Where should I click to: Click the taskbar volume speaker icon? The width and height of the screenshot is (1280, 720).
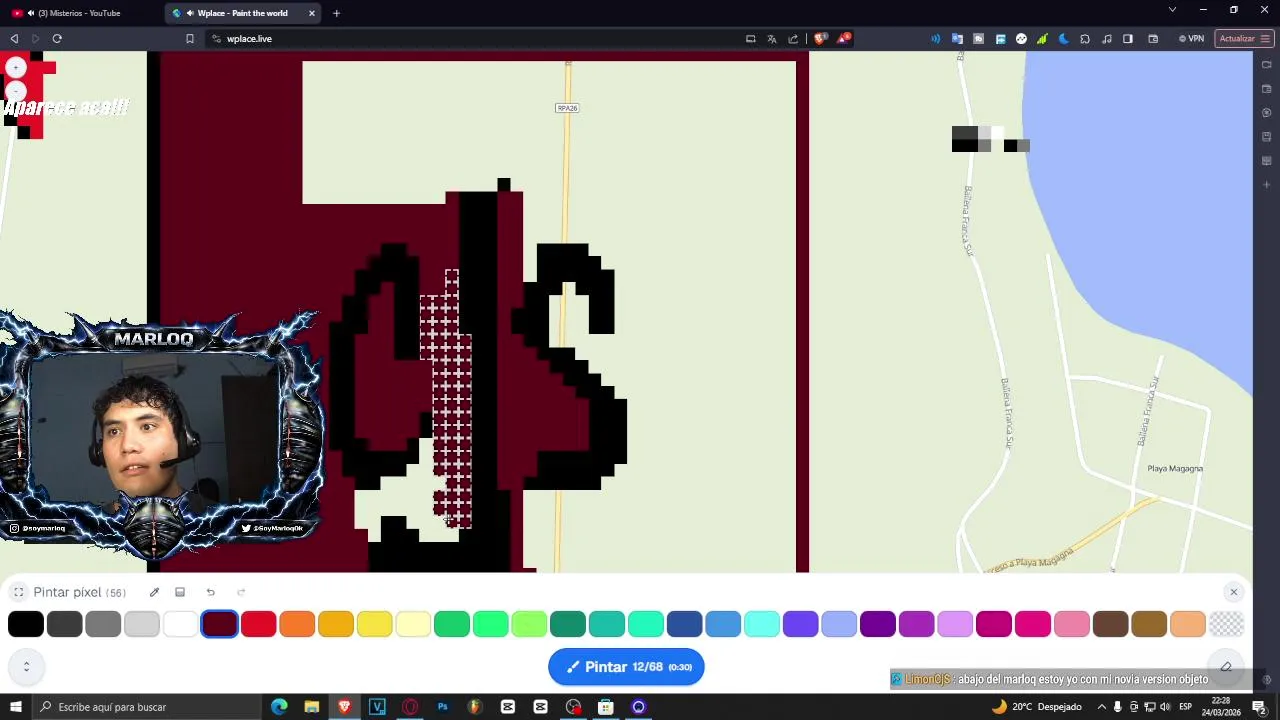pyautogui.click(x=1166, y=707)
